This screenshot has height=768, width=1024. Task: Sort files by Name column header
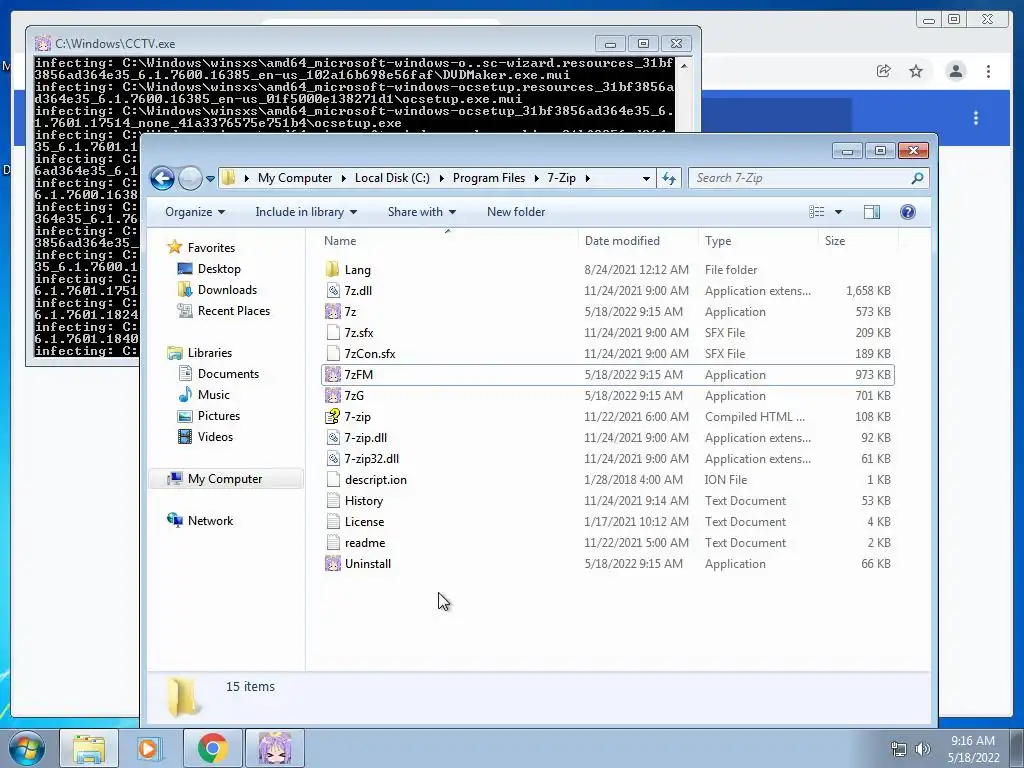pos(340,241)
